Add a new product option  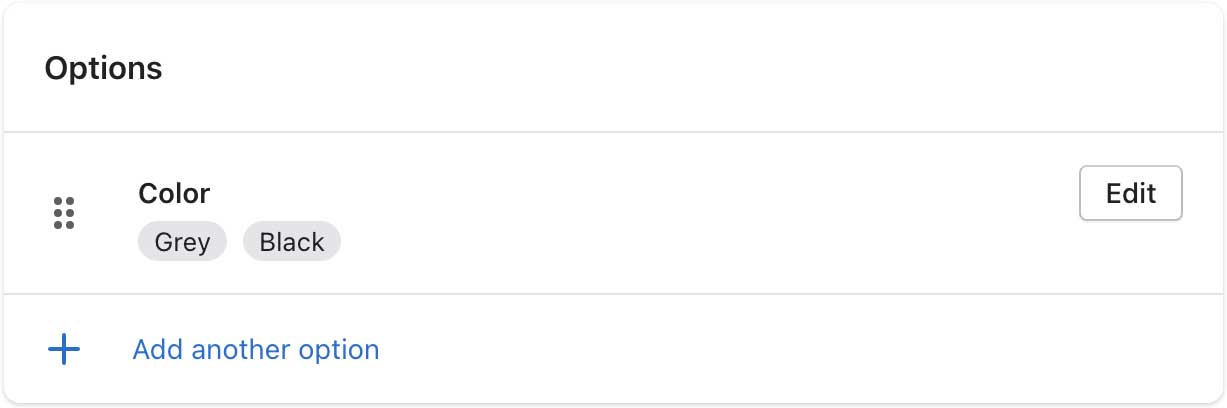(256, 349)
